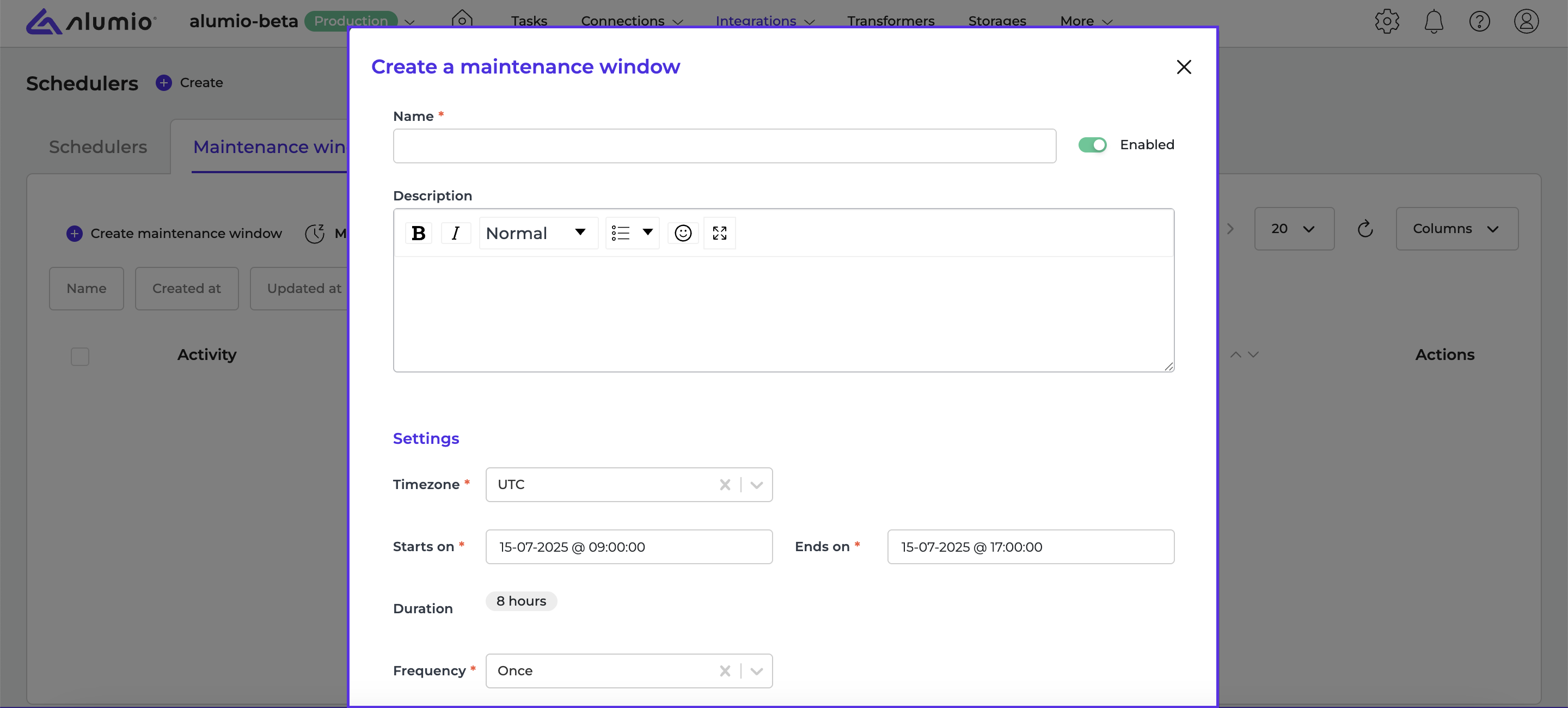
Task: Expand the Frequency dropdown
Action: pyautogui.click(x=757, y=671)
